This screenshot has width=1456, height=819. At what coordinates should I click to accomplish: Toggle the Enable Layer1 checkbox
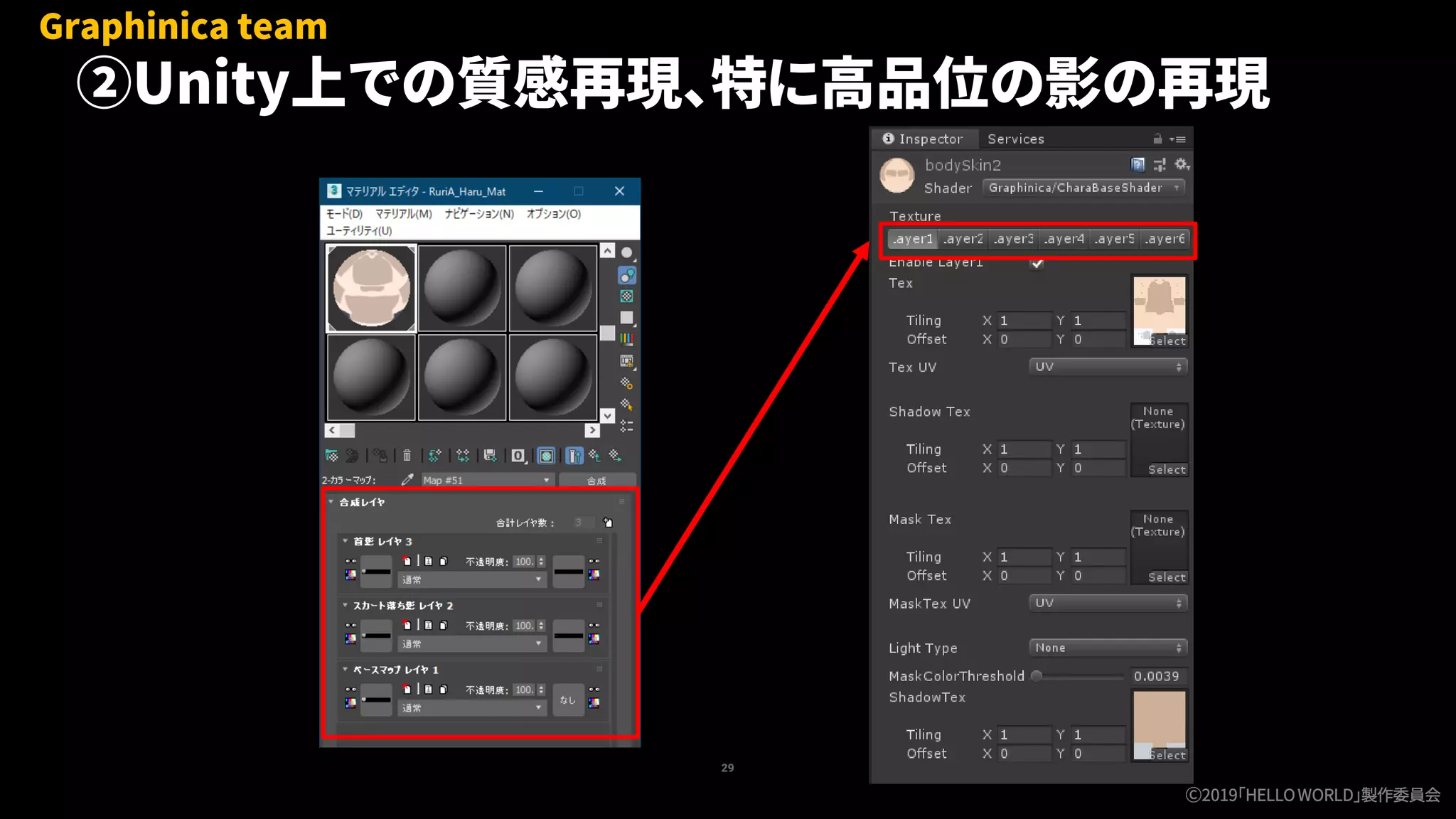coord(1037,263)
